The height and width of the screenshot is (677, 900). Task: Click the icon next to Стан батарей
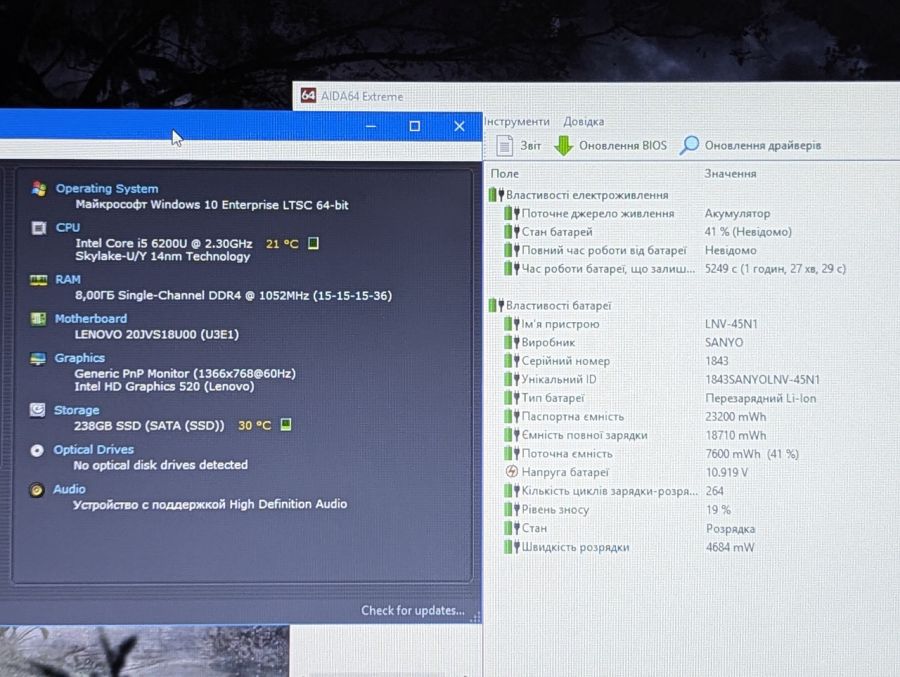click(511, 231)
